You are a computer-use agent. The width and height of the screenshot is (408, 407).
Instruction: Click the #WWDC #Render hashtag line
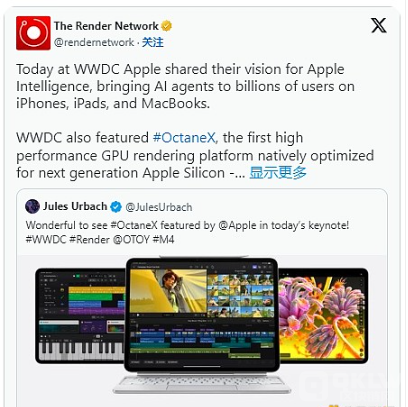click(x=100, y=240)
